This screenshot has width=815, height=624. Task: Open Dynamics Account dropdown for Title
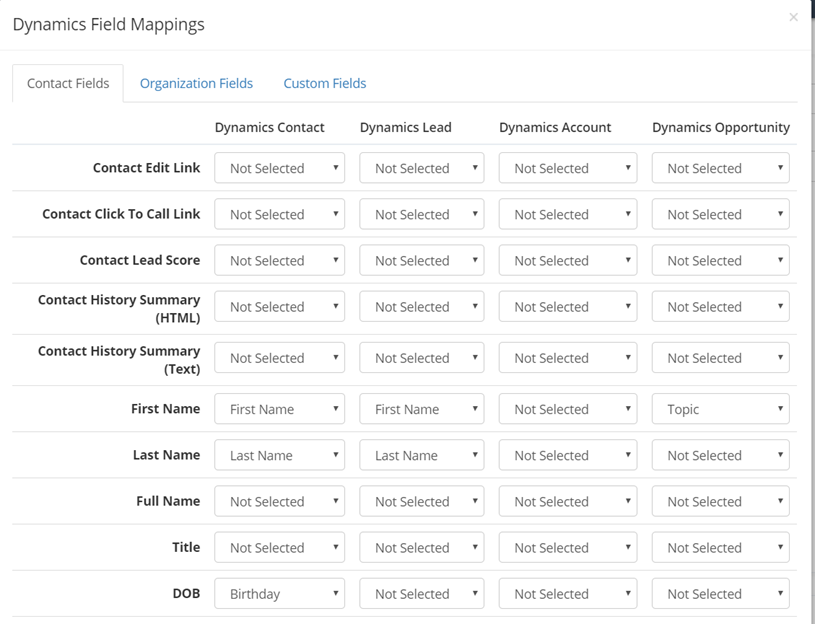568,548
